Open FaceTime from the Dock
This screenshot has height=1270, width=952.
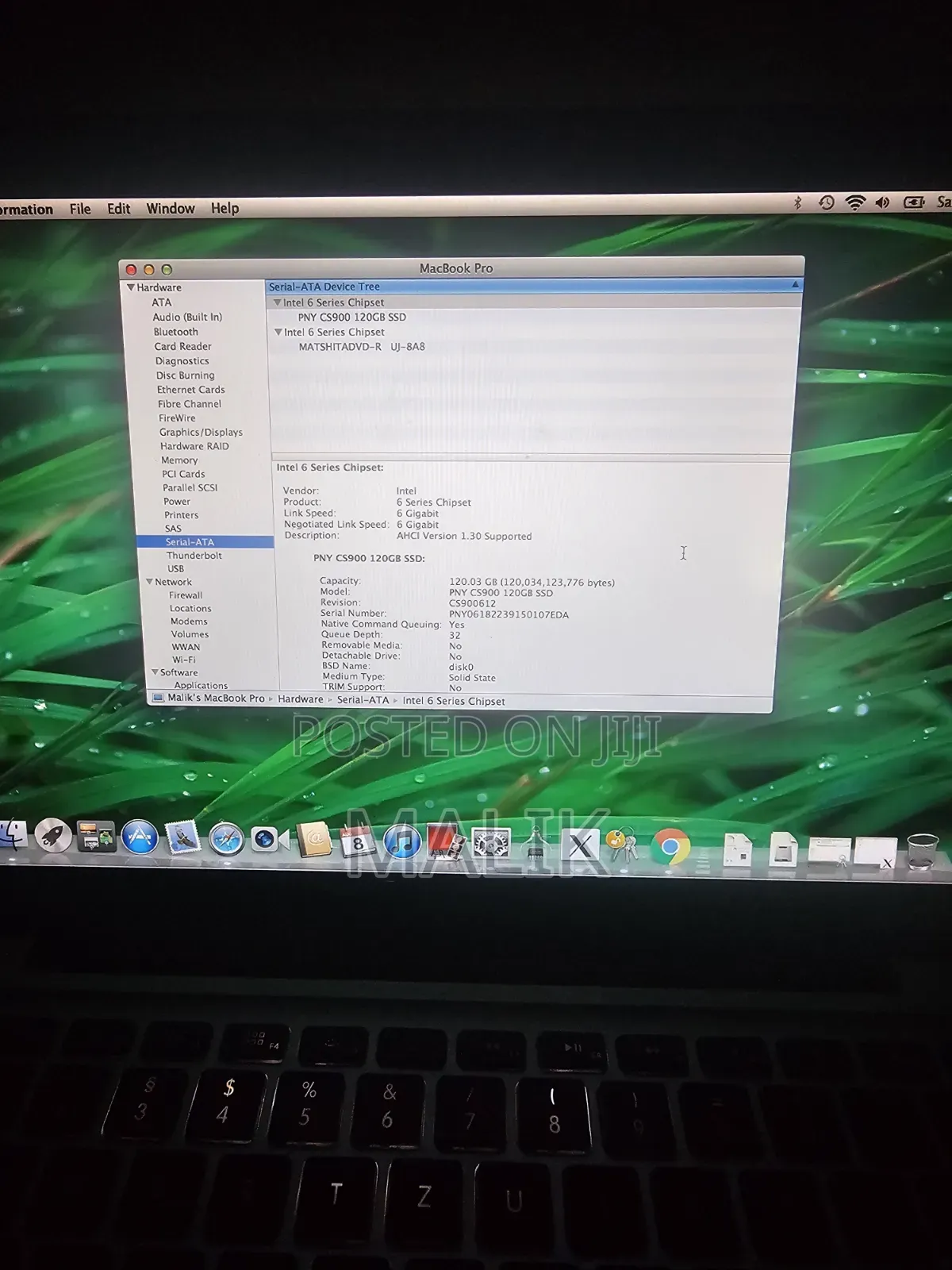269,840
